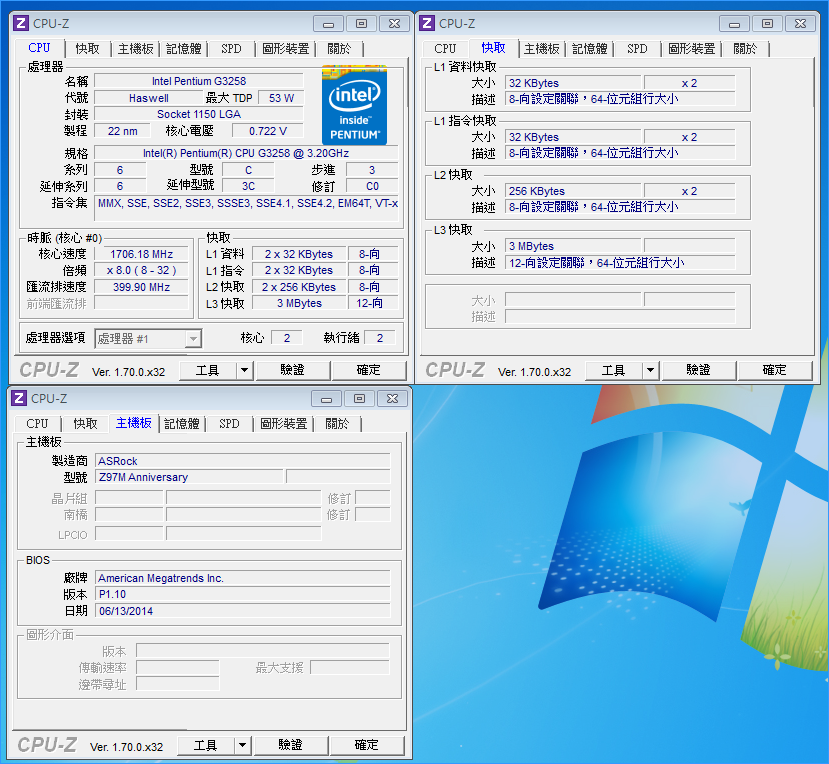The width and height of the screenshot is (829, 764).
Task: Click 確定 in the cache details window
Action: 775,371
